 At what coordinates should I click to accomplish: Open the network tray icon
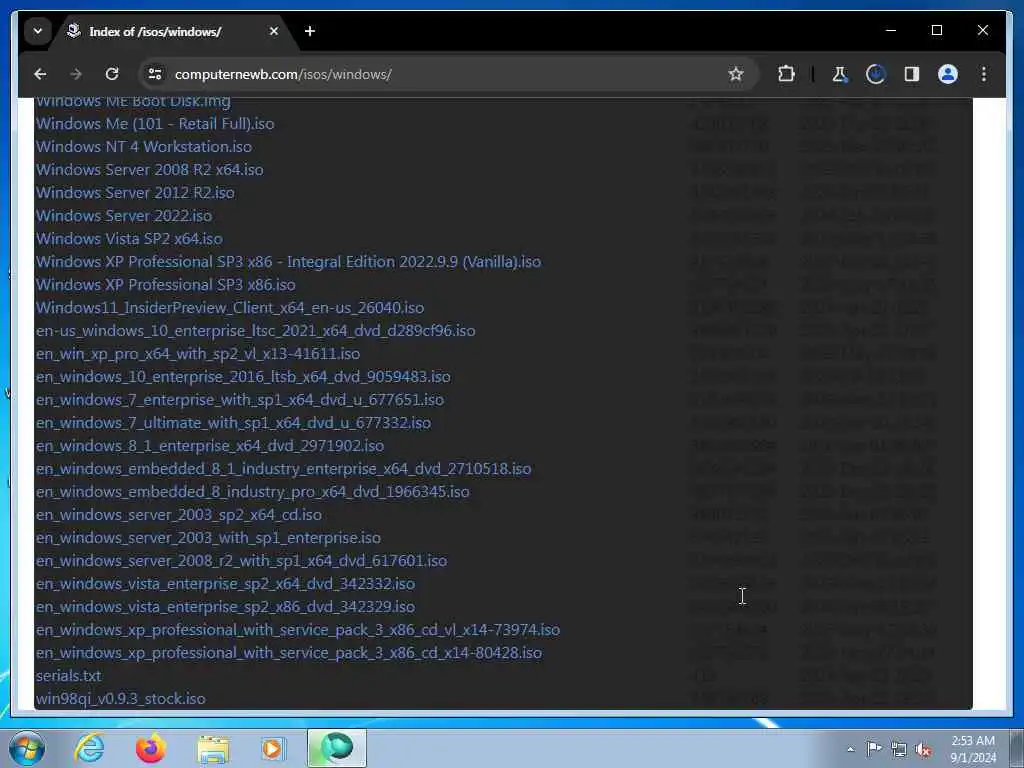(899, 749)
